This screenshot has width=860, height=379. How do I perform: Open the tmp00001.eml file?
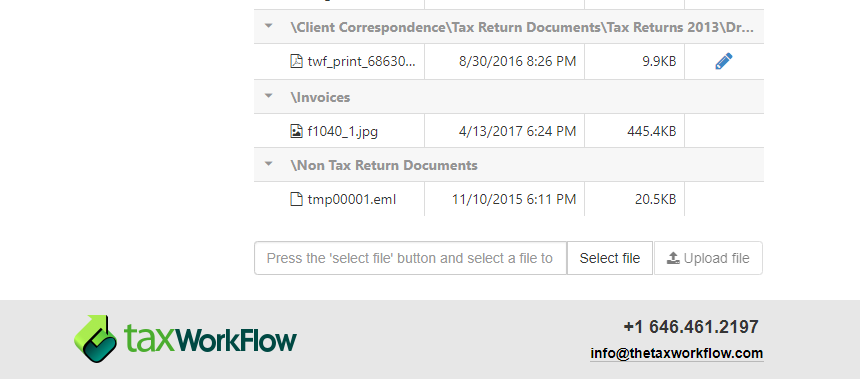click(352, 200)
